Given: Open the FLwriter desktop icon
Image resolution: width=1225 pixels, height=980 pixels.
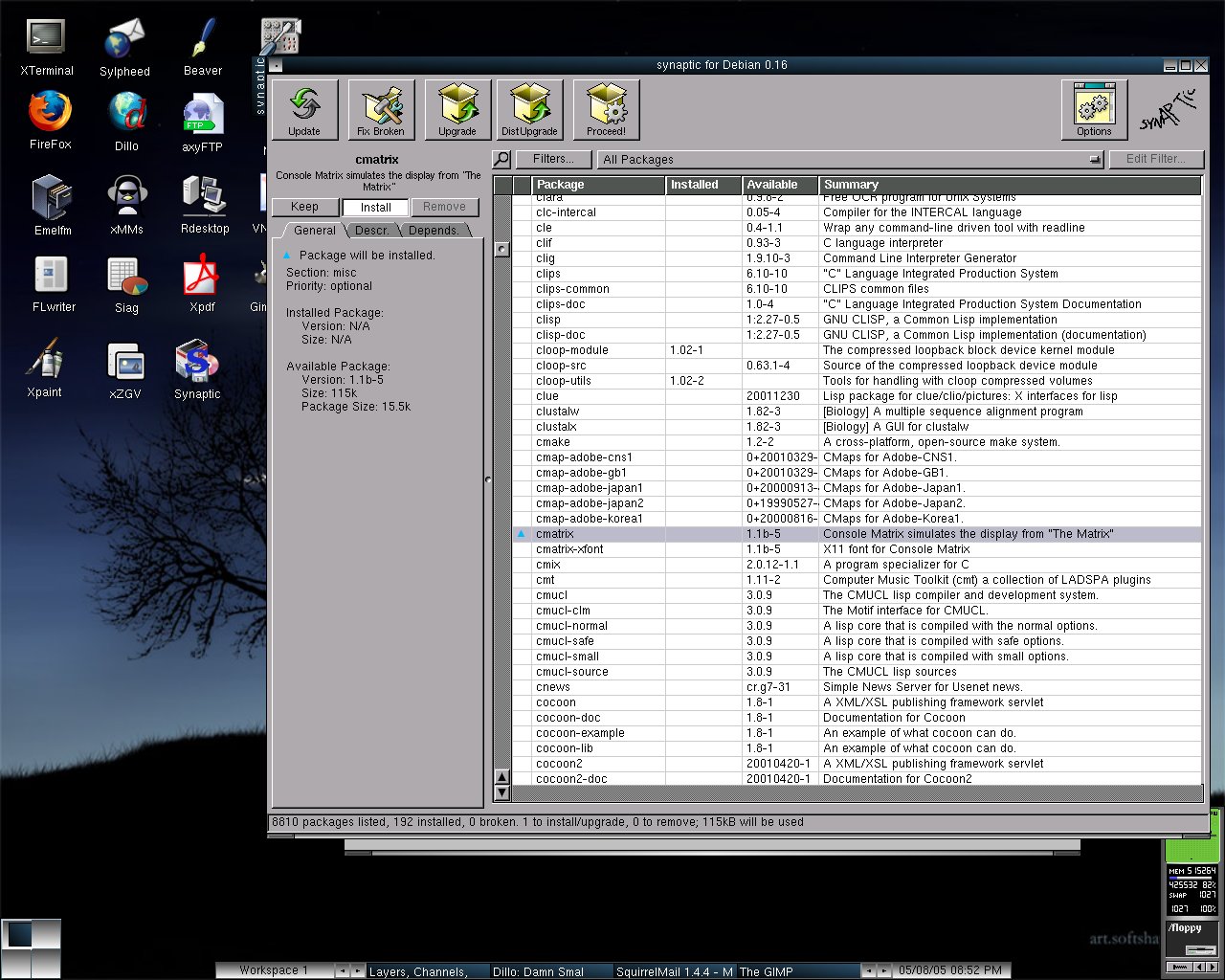Looking at the screenshot, I should point(54,284).
